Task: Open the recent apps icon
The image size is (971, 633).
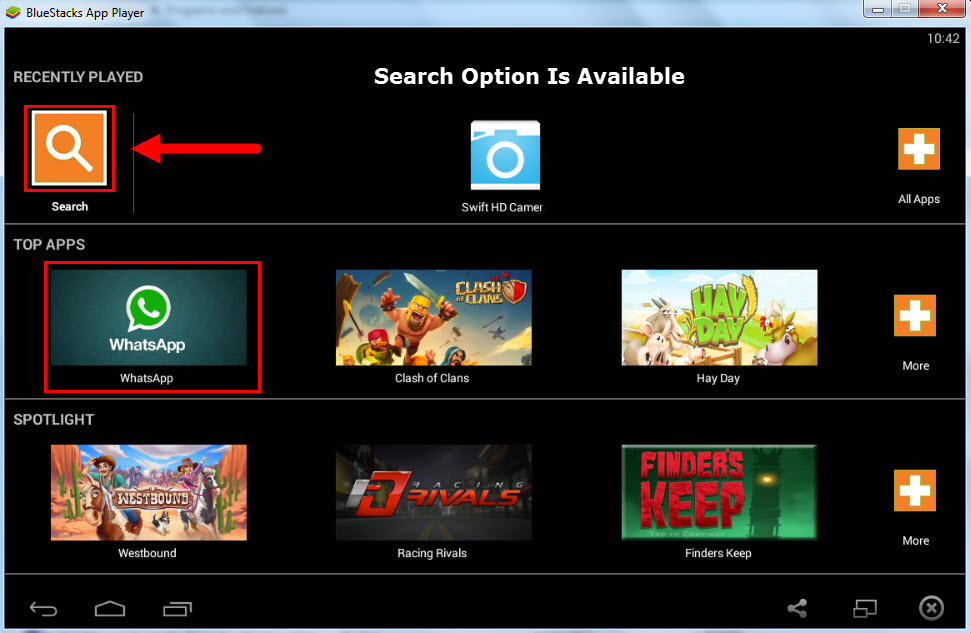Action: [178, 609]
